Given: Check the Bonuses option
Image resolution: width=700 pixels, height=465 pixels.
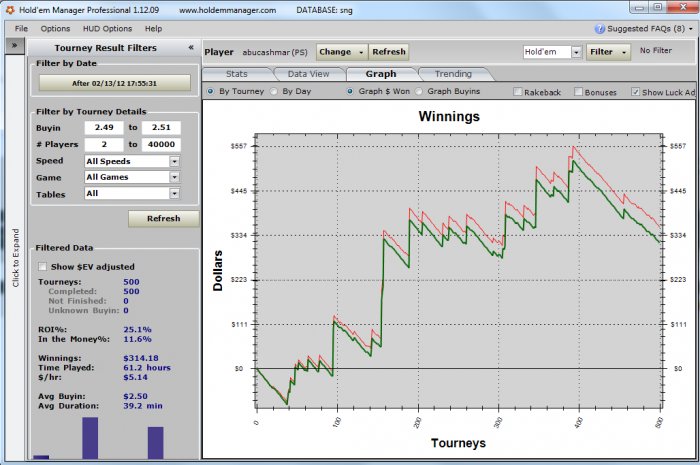Looking at the screenshot, I should coord(577,92).
